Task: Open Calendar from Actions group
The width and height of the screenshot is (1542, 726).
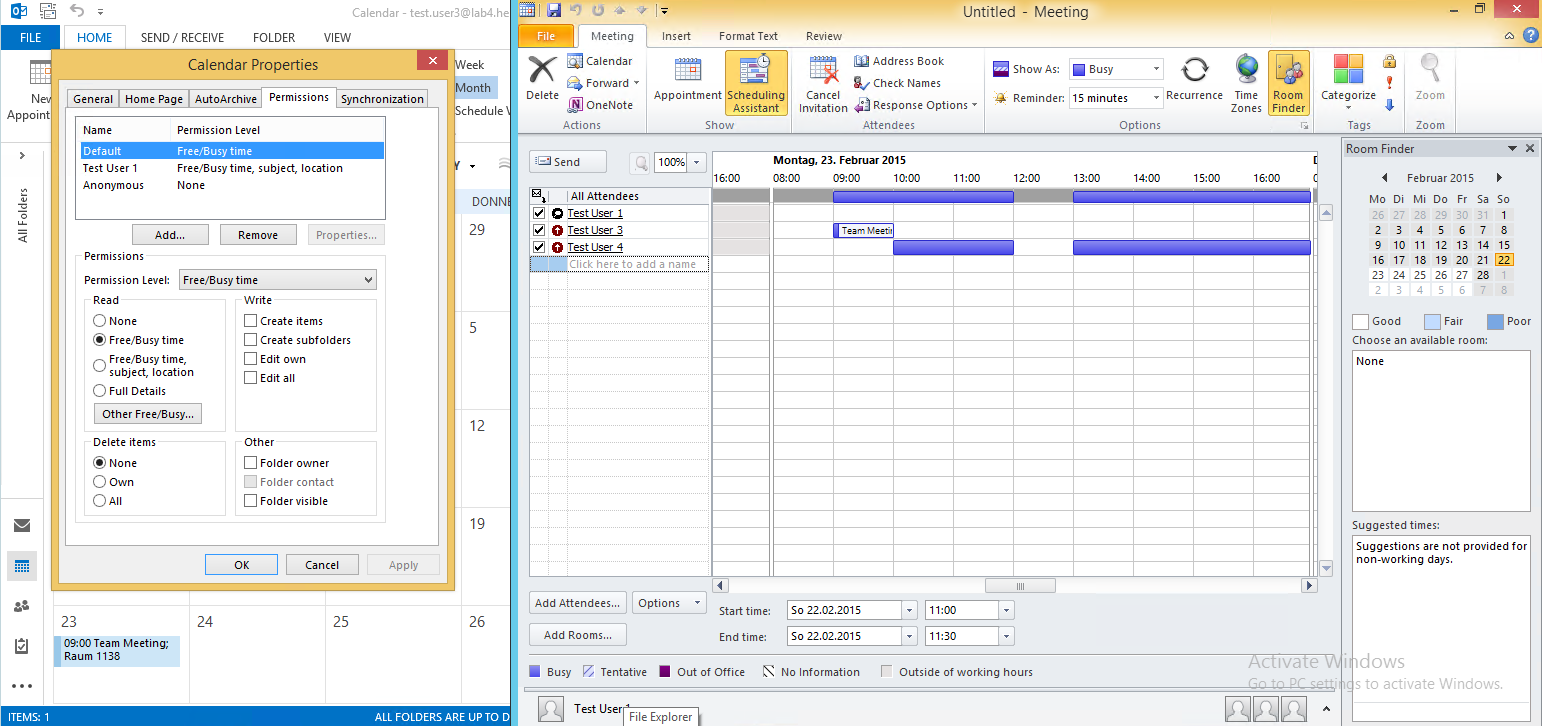Action: [600, 61]
